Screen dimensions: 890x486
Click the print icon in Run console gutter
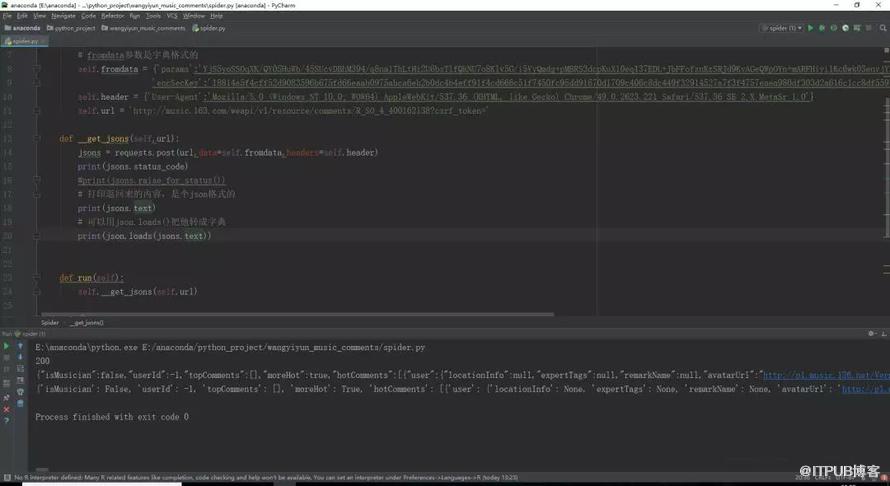pyautogui.click(x=20, y=391)
